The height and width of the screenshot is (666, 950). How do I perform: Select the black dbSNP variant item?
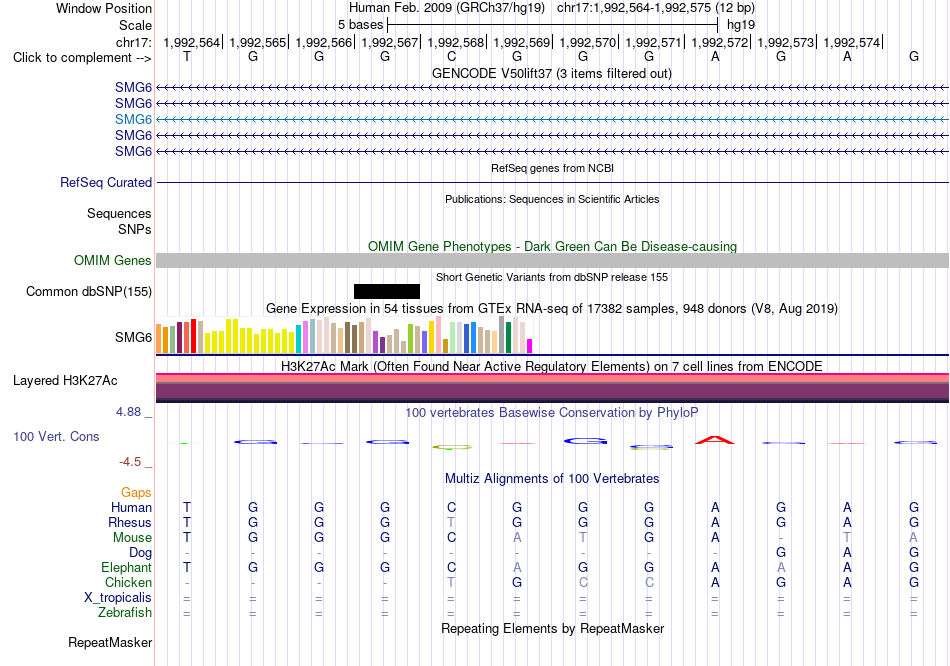click(x=387, y=291)
